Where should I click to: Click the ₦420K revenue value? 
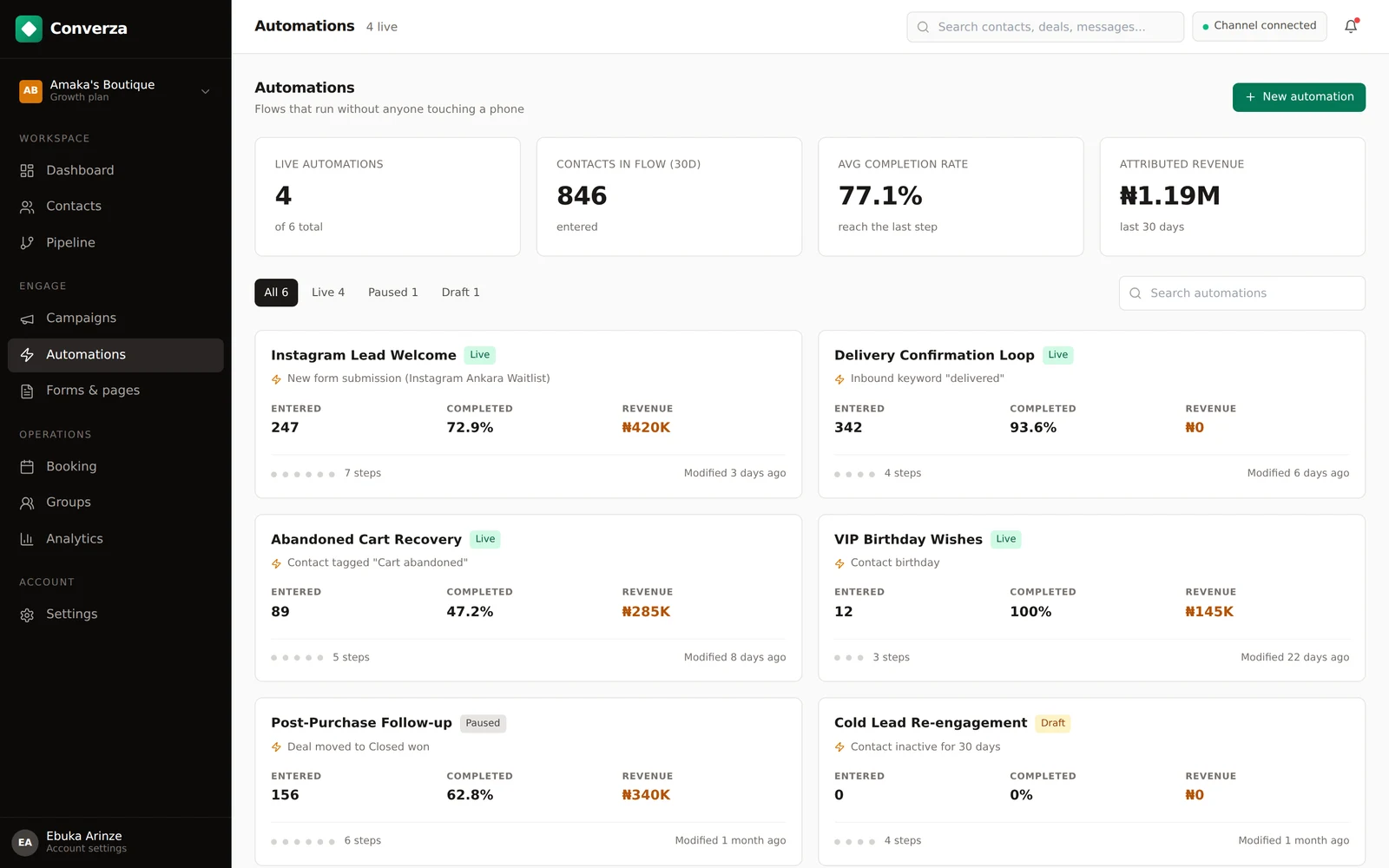[x=646, y=428]
